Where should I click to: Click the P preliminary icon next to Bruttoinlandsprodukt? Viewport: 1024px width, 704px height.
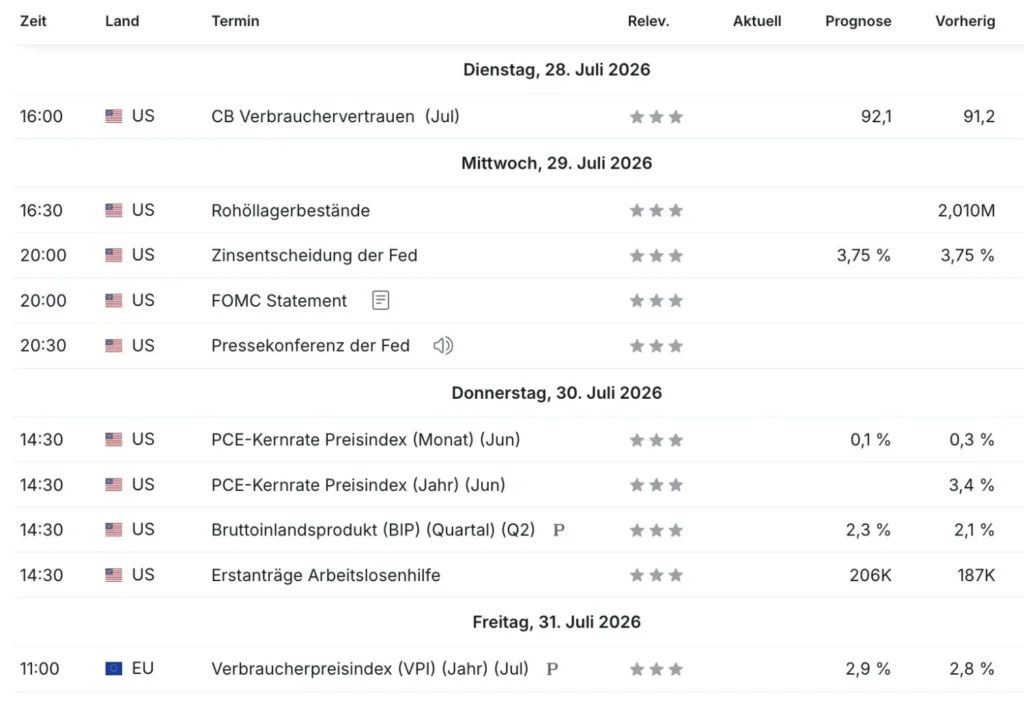click(x=558, y=530)
